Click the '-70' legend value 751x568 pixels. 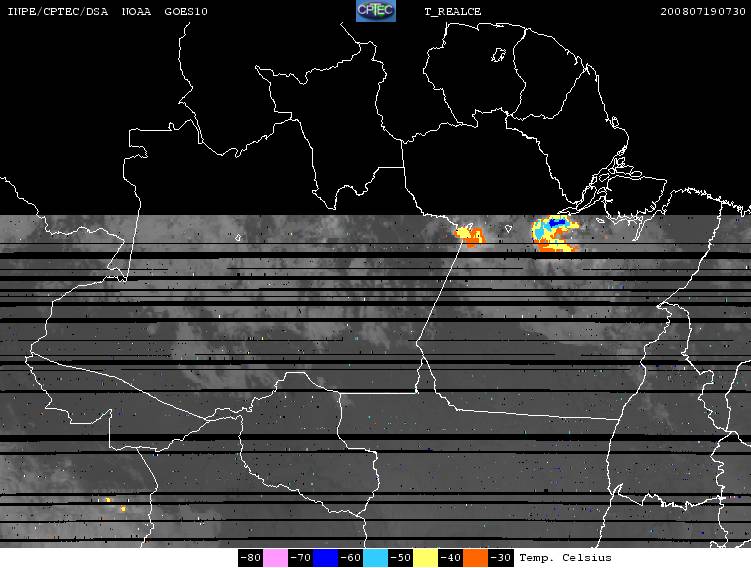(300, 558)
